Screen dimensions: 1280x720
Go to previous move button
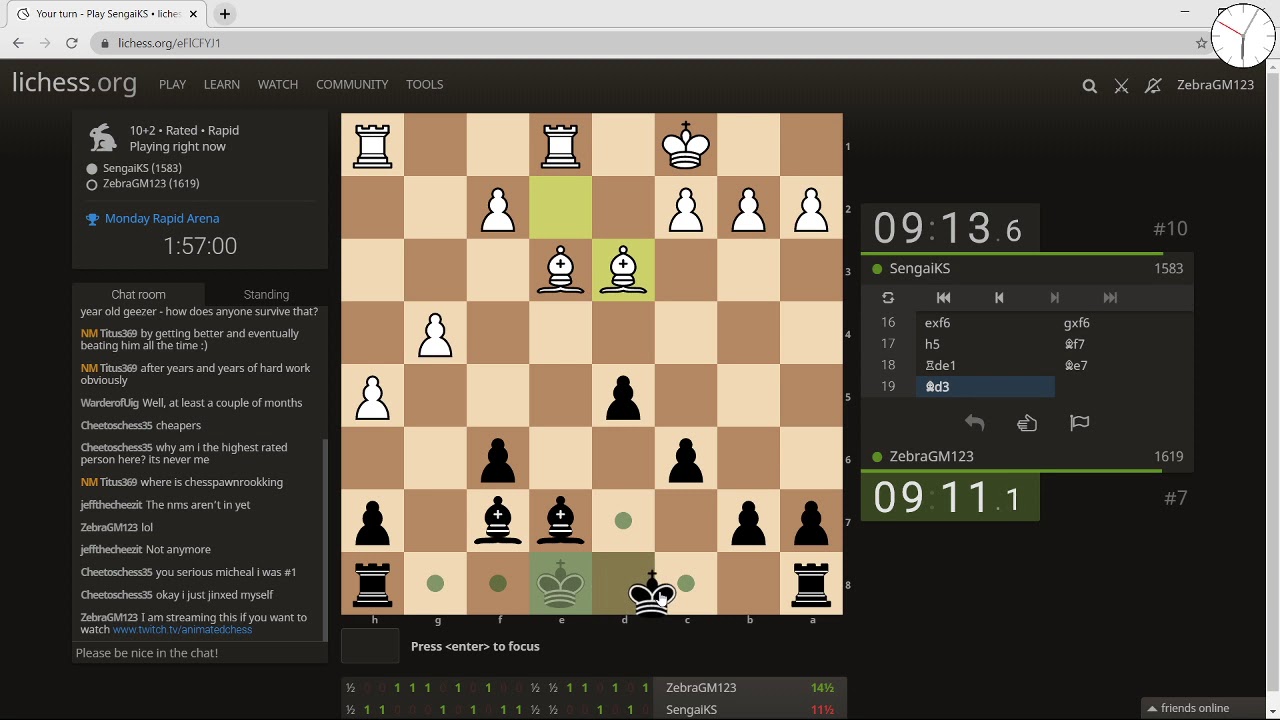point(998,298)
